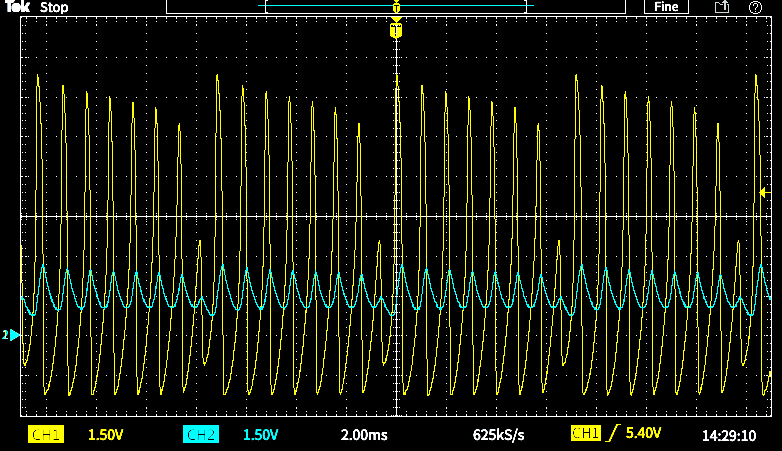Click the rising edge trigger slope icon
Screen dimensions: 782x451
(613, 435)
